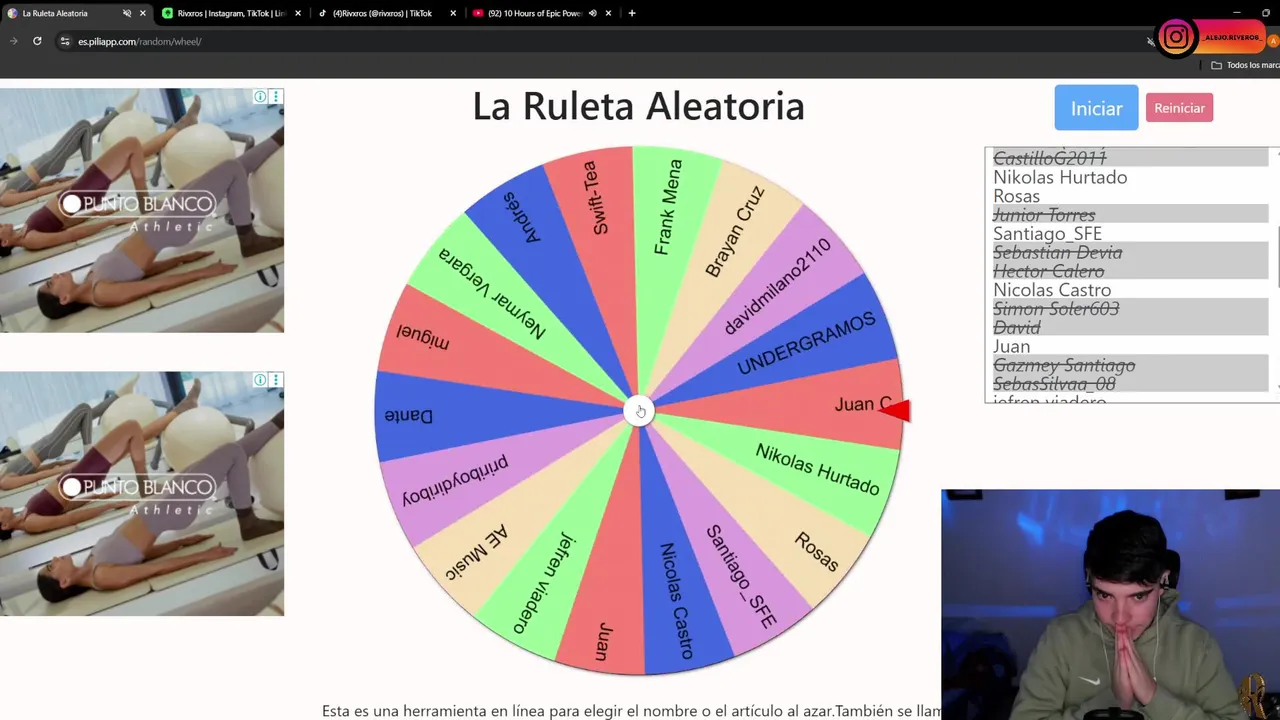Click the UNDERGRAMOS wheel segment
The image size is (1280, 720).
[x=806, y=343]
